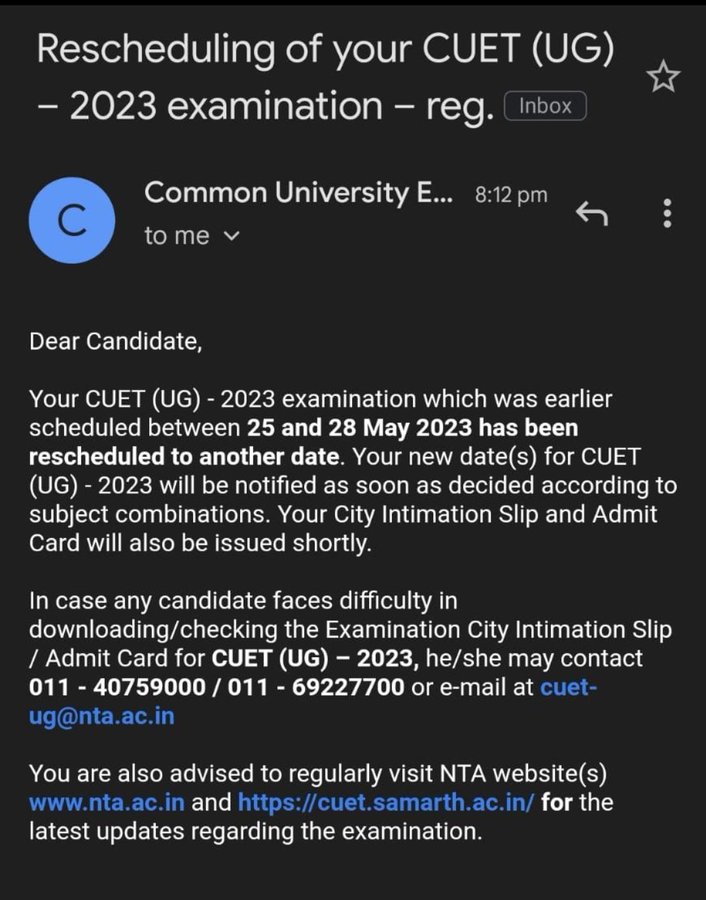Visit the www.nta.ac.in link
Image resolution: width=706 pixels, height=900 pixels.
click(106, 802)
